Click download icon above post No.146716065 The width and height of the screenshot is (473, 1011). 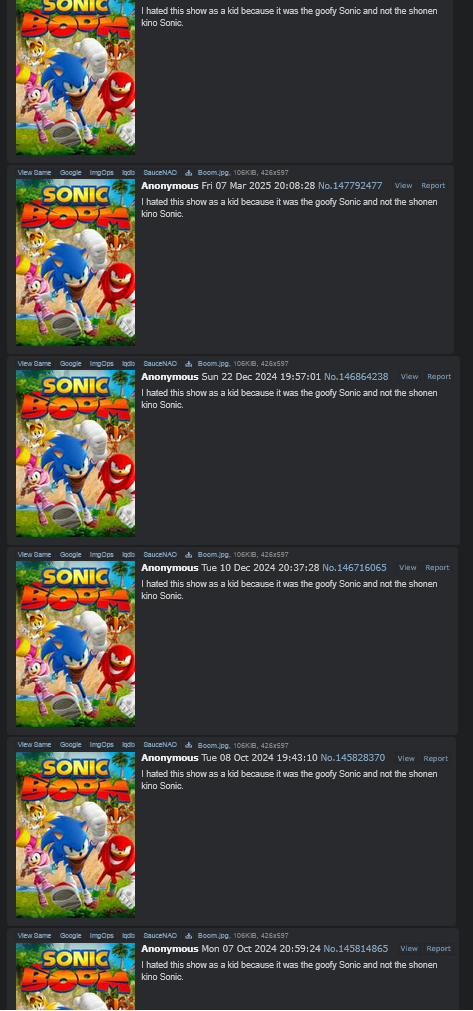click(189, 555)
